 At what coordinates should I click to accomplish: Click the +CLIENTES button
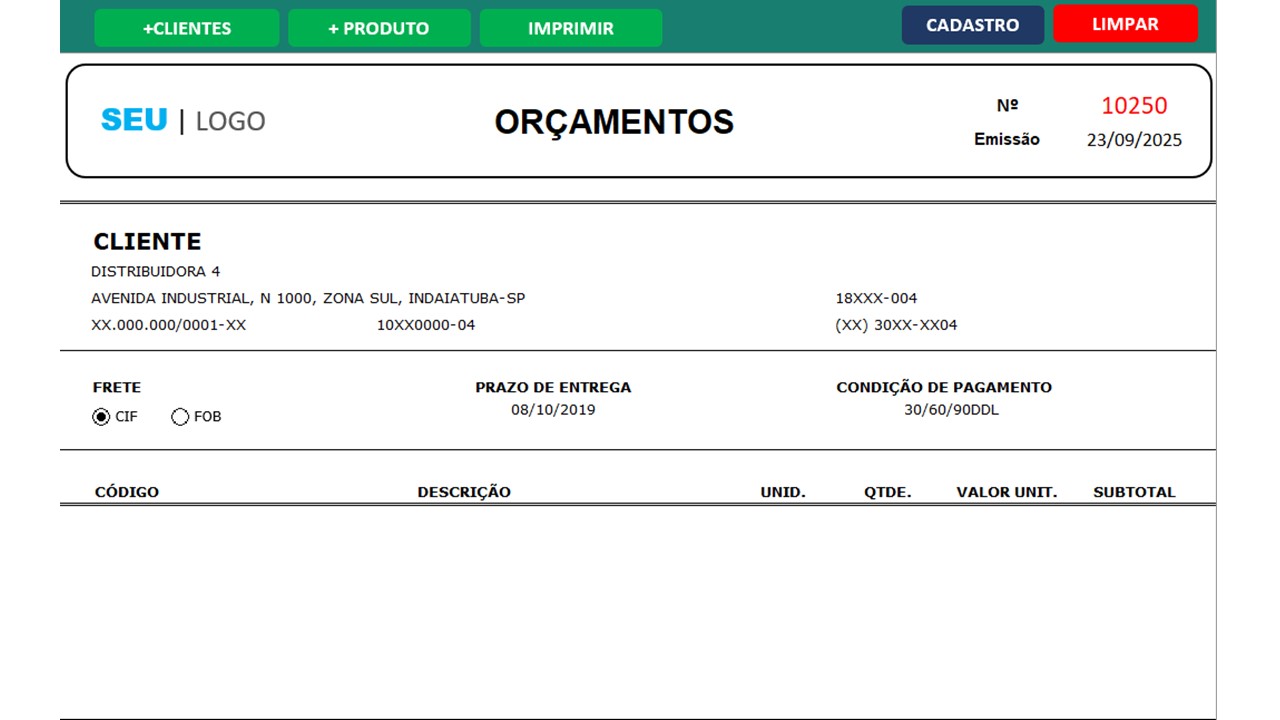pos(186,28)
